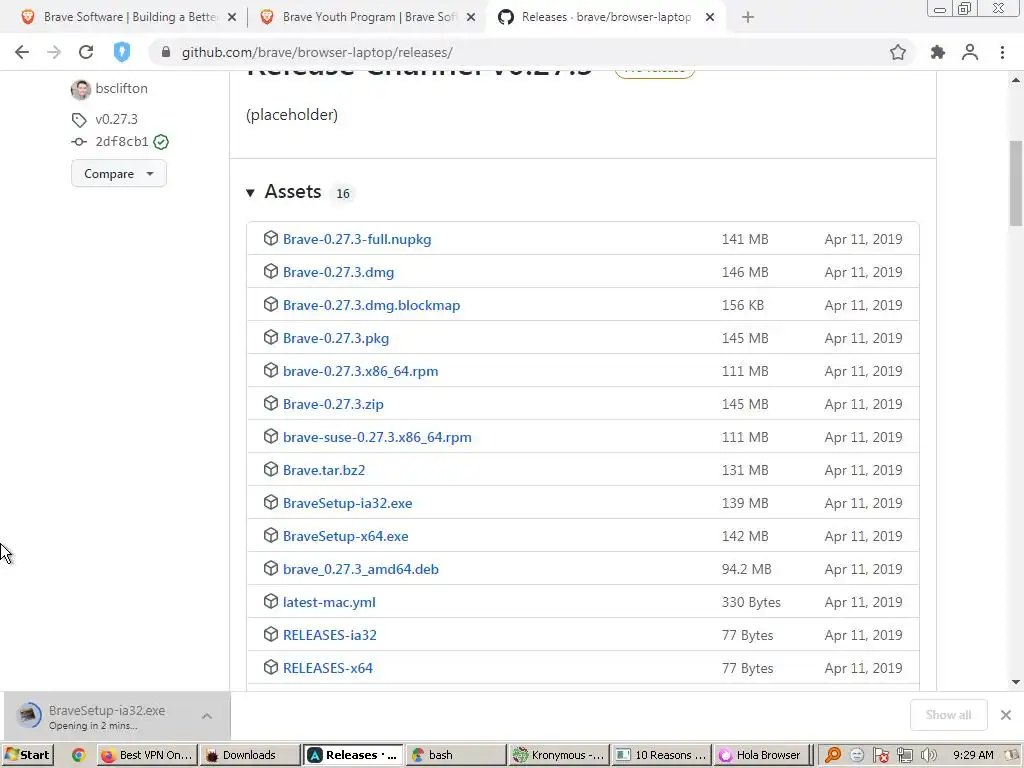Screen dimensions: 1024x768
Task: Click bsclifton avatar image
Action: coord(80,89)
